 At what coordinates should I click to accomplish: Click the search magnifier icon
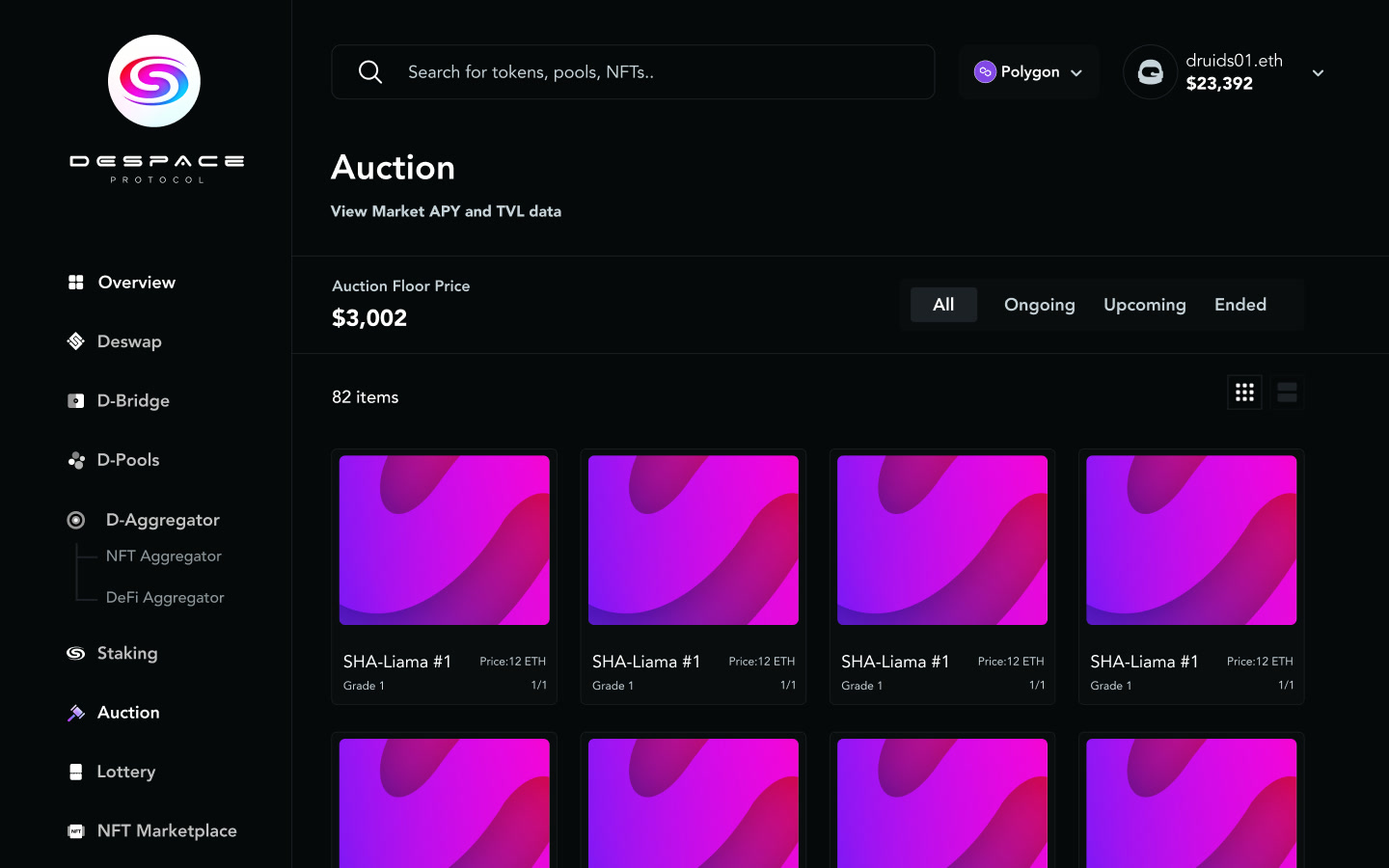pyautogui.click(x=370, y=72)
